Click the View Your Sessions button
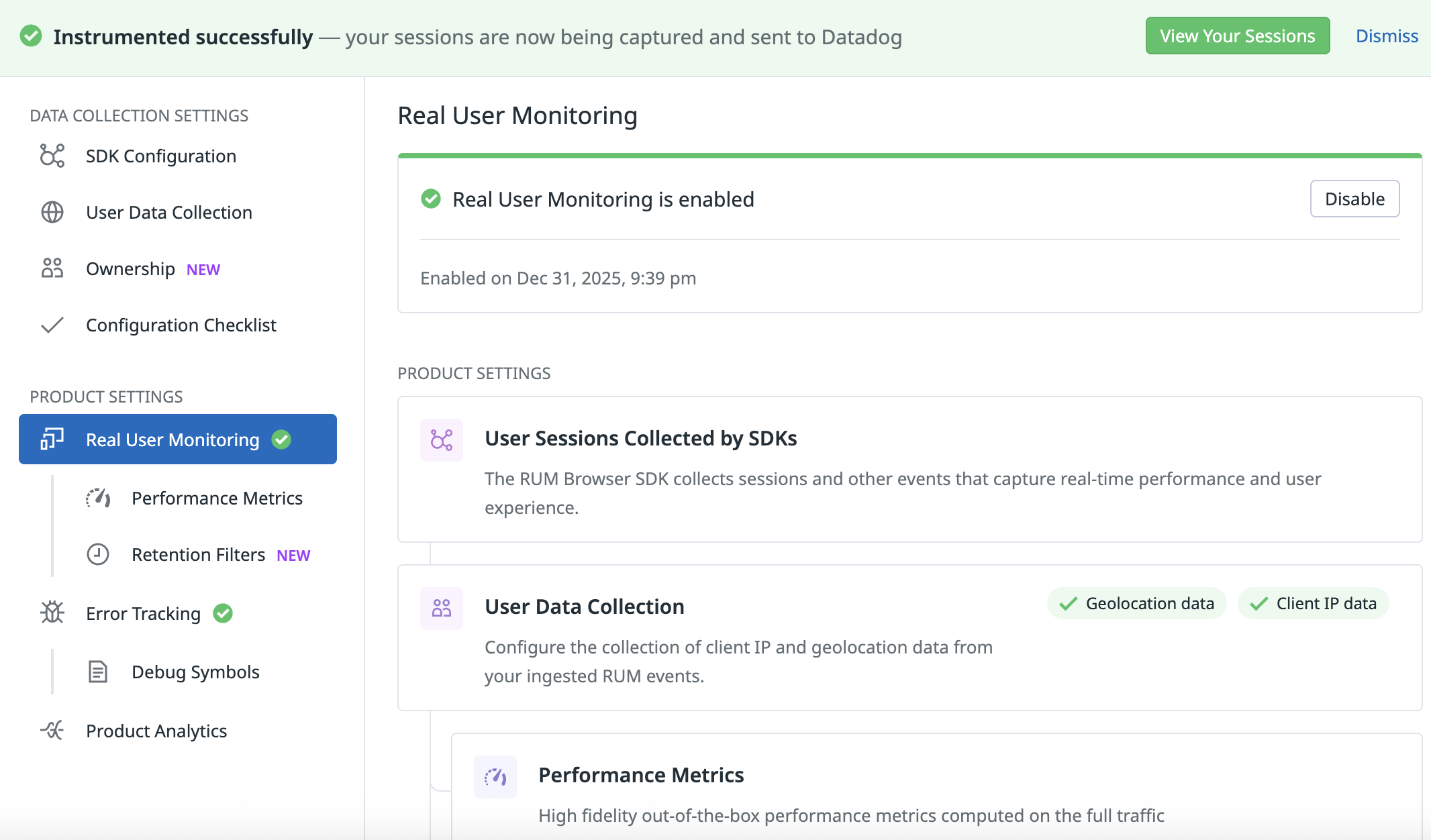The width and height of the screenshot is (1431, 840). pyautogui.click(x=1237, y=36)
